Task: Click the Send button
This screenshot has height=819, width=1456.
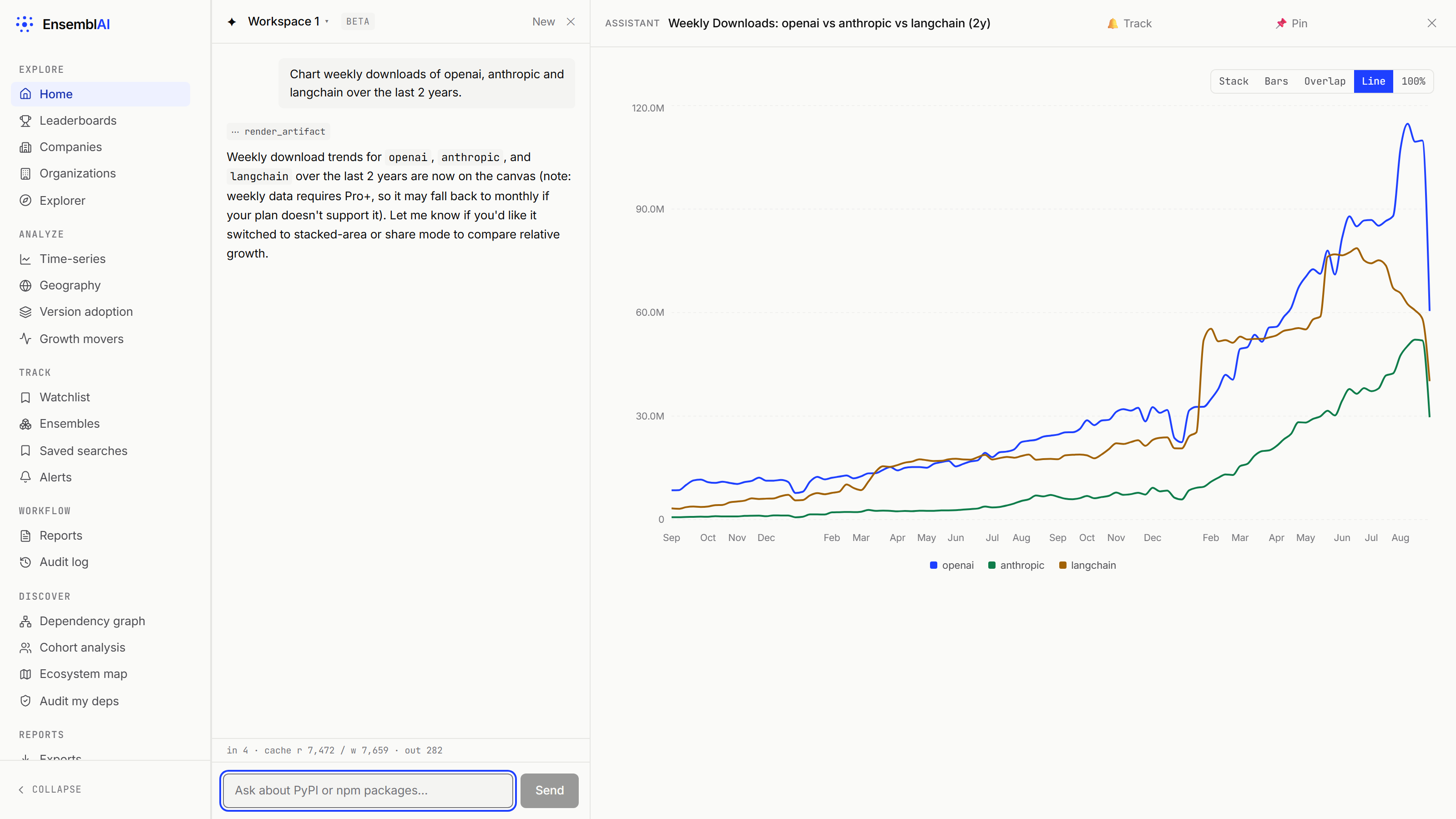Action: [549, 791]
